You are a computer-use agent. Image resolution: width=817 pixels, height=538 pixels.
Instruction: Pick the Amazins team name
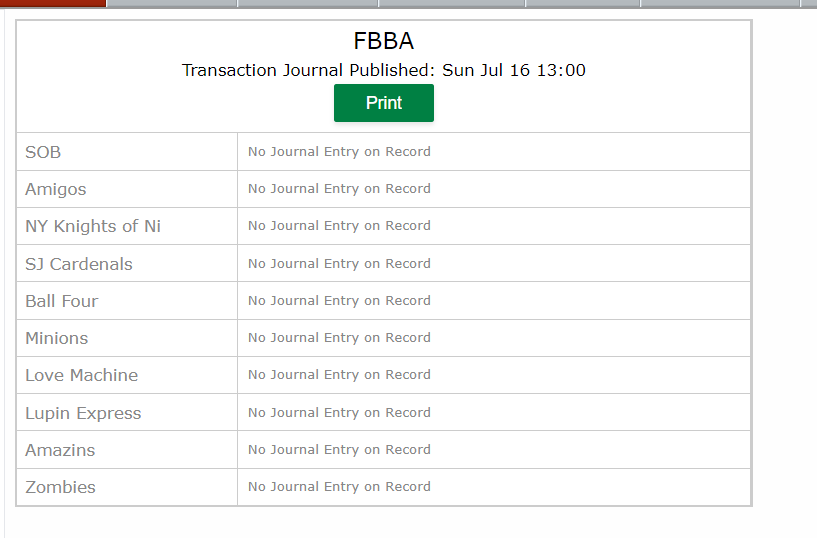60,450
